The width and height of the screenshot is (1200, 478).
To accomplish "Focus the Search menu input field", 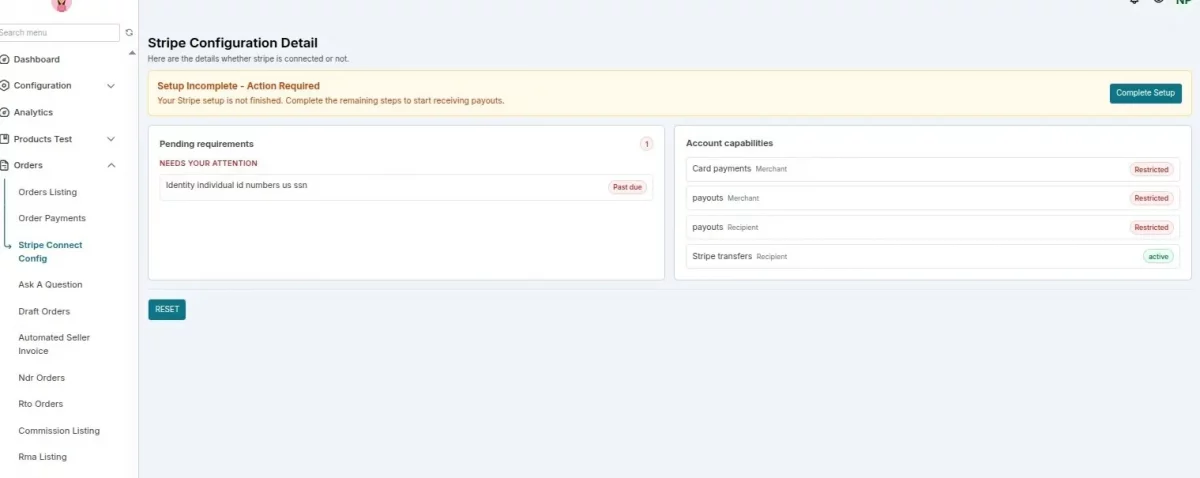I will pos(59,33).
